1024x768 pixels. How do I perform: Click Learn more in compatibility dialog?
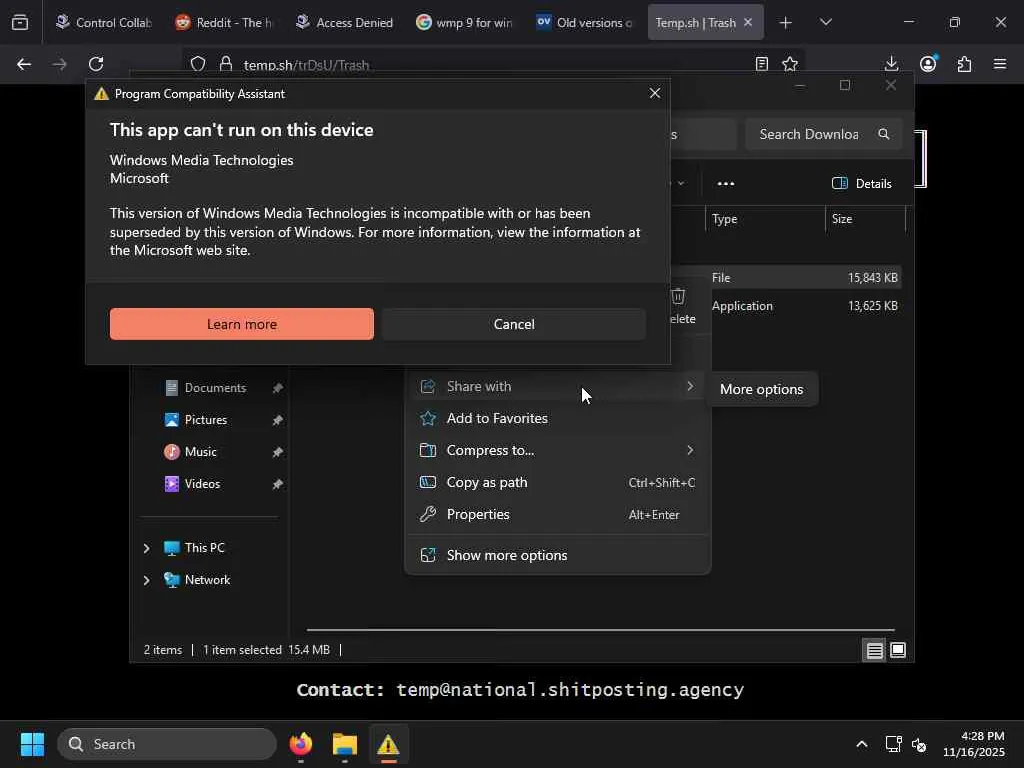point(242,324)
